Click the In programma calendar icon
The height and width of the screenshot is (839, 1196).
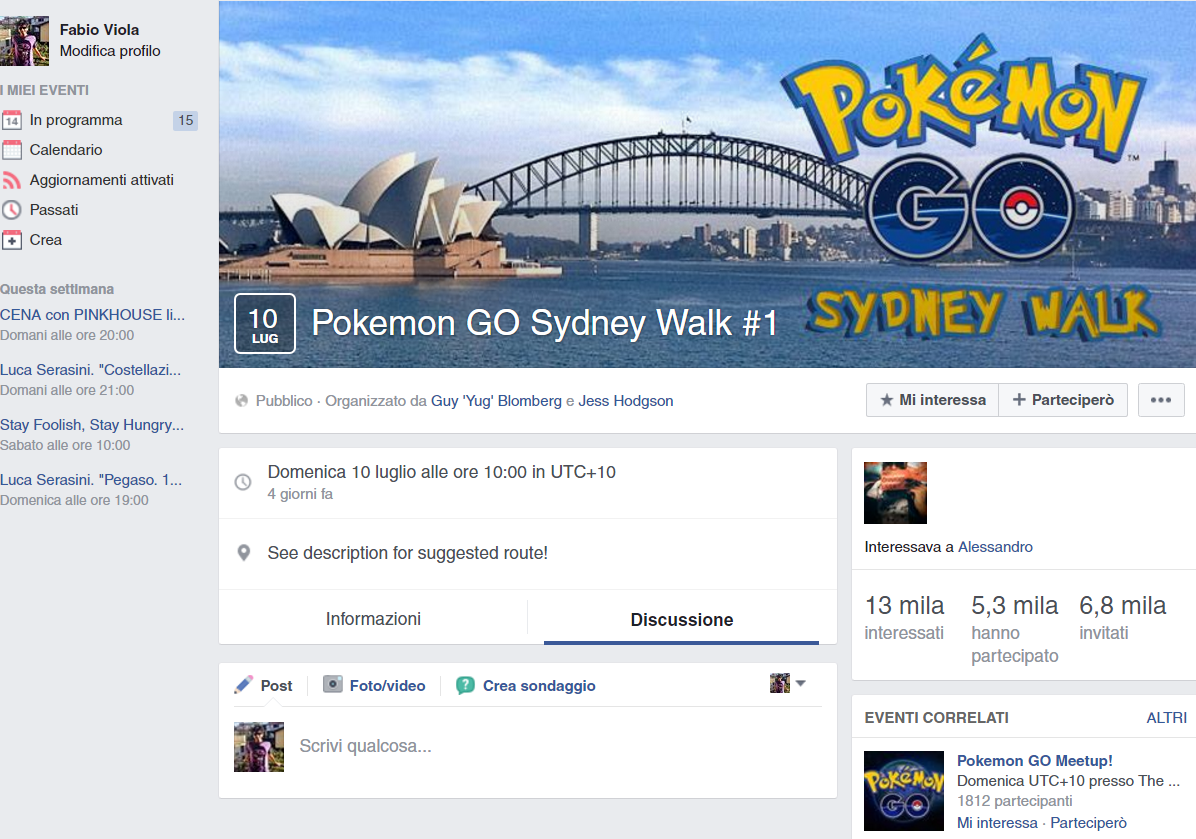(x=11, y=120)
